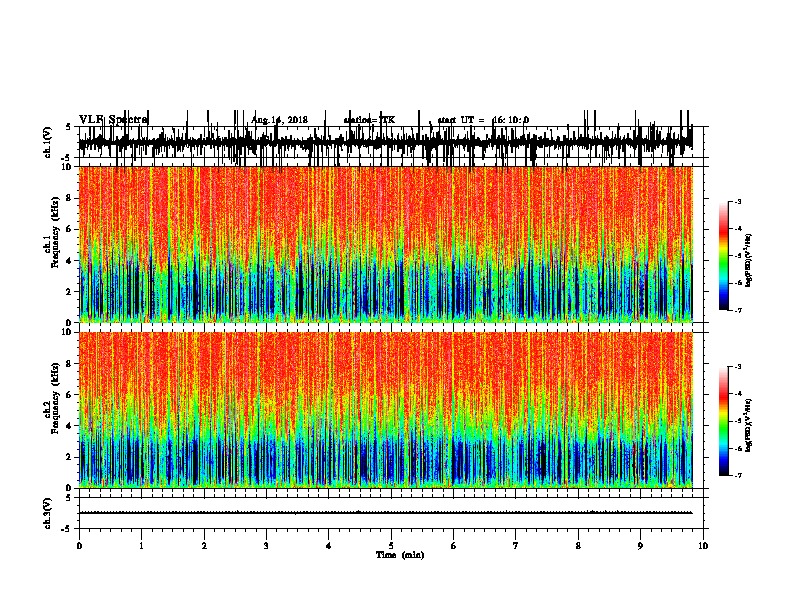Viewport: 792px width, 612px height.
Task: Click the "6" kHz tick of ch.2 frequency axis
Action: point(70,394)
